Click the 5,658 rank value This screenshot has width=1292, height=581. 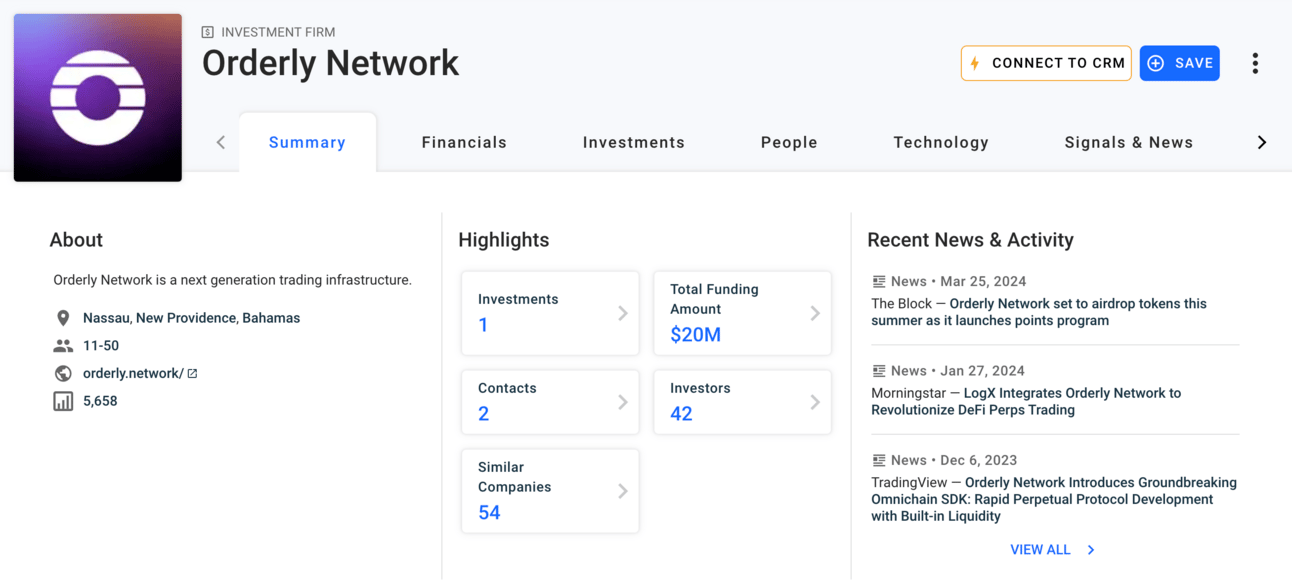100,401
